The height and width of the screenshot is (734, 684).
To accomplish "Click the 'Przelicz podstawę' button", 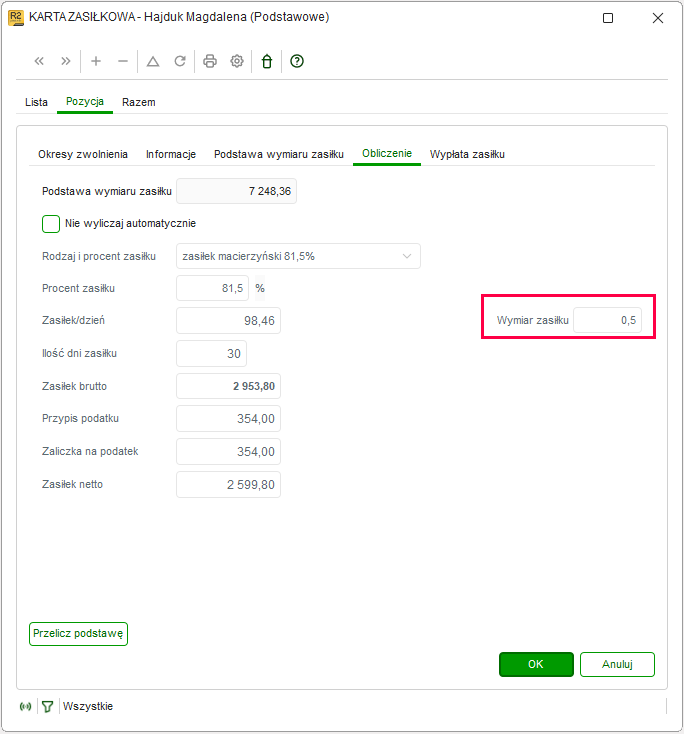I will coord(78,634).
